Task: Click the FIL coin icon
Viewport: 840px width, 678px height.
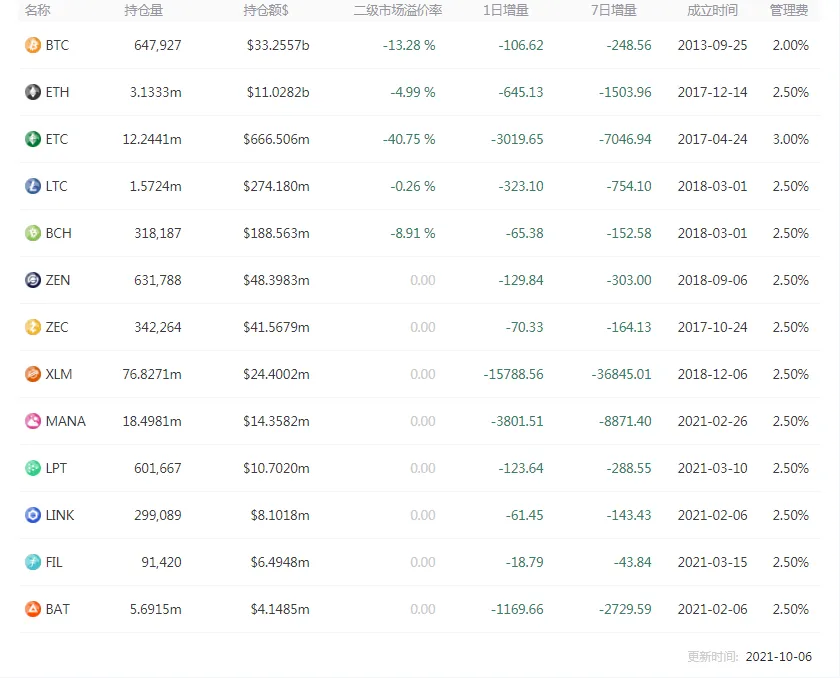Action: click(x=33, y=562)
